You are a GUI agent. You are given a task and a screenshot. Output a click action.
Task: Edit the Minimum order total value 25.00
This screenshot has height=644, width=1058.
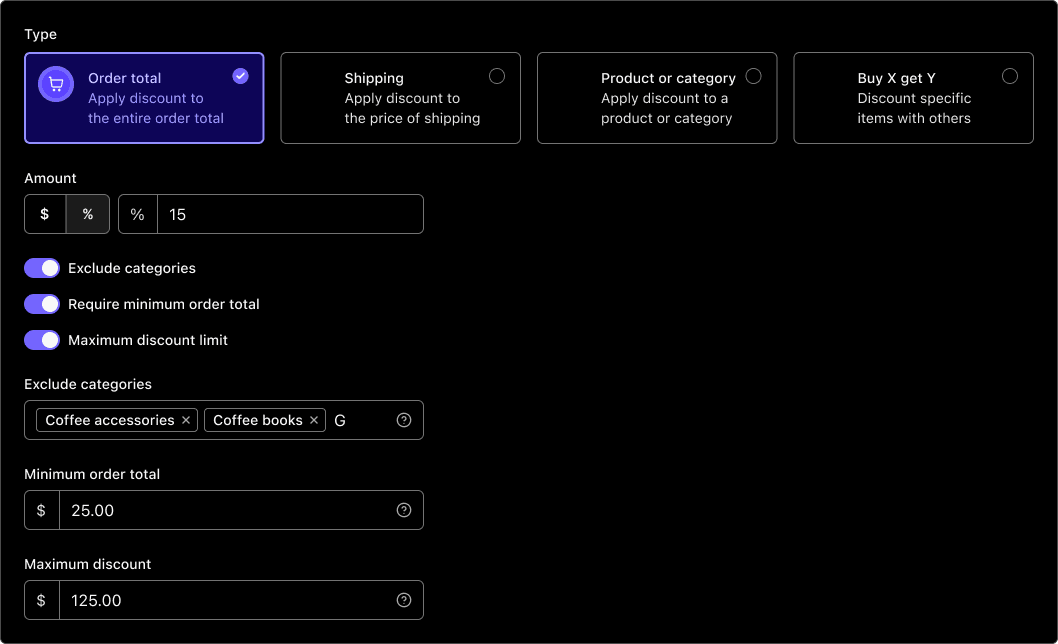point(225,510)
